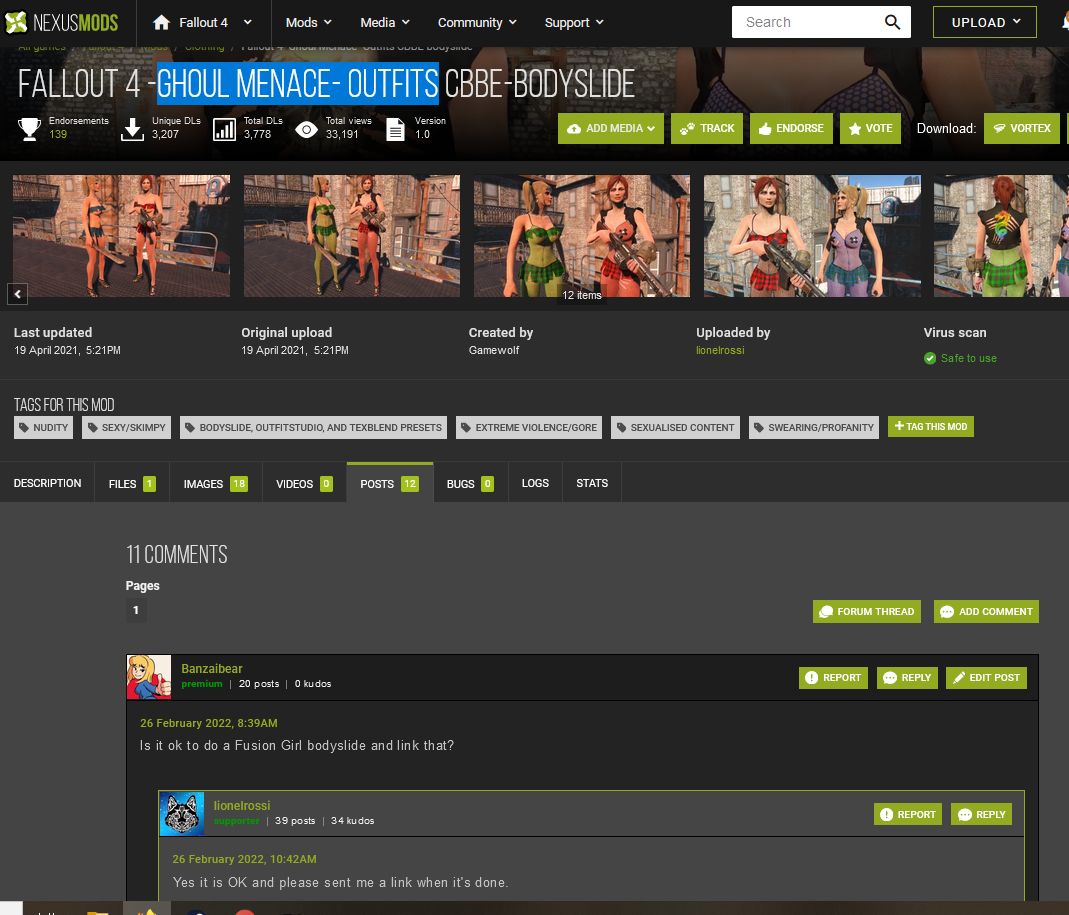Open the ADD MEDIA dropdown button
Image resolution: width=1069 pixels, height=915 pixels.
click(611, 128)
